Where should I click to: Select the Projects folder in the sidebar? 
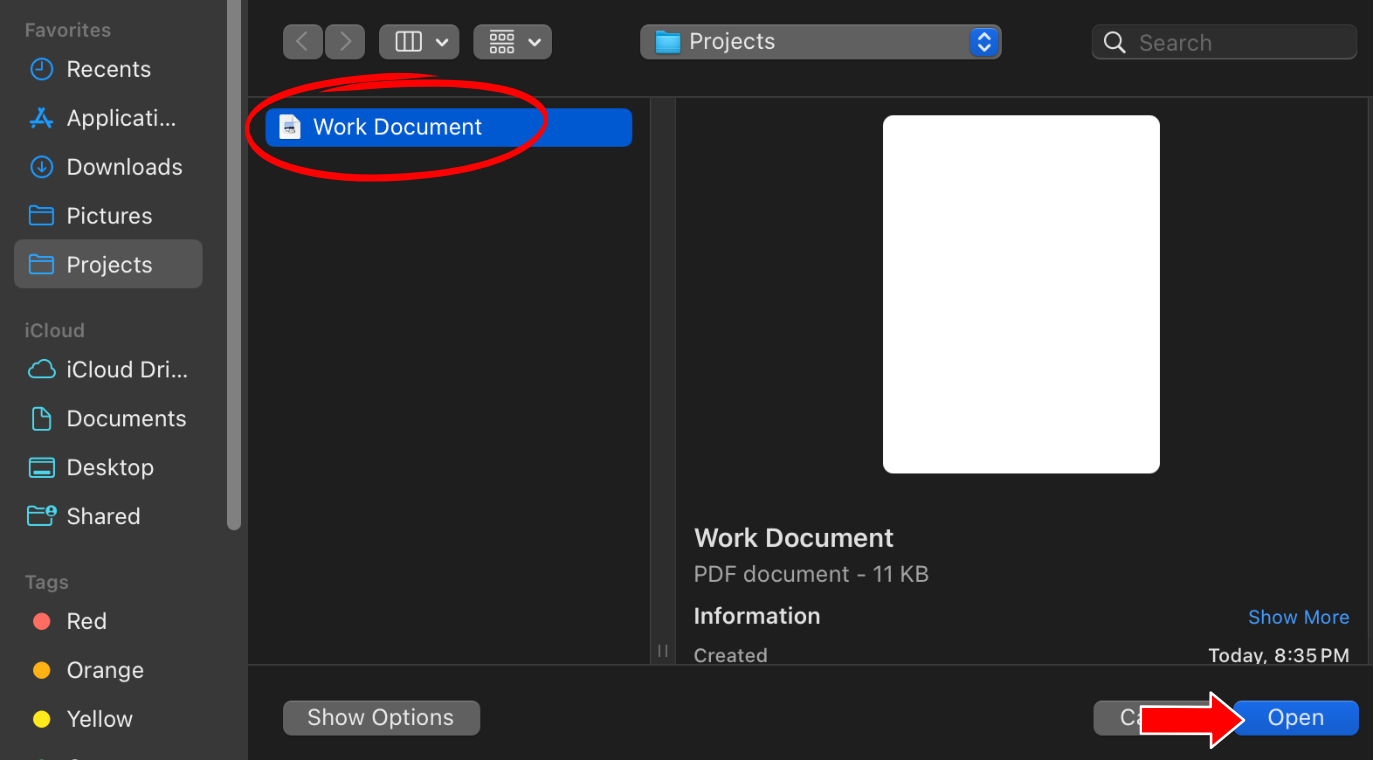click(x=108, y=265)
